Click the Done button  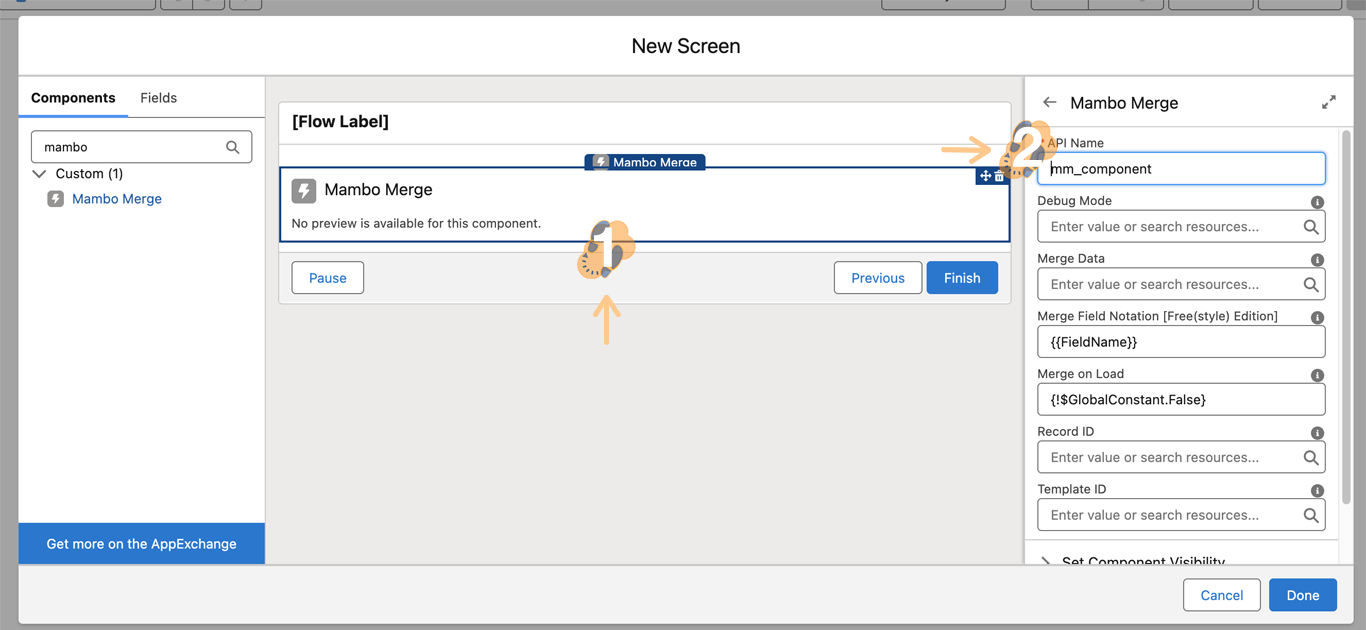coord(1302,595)
